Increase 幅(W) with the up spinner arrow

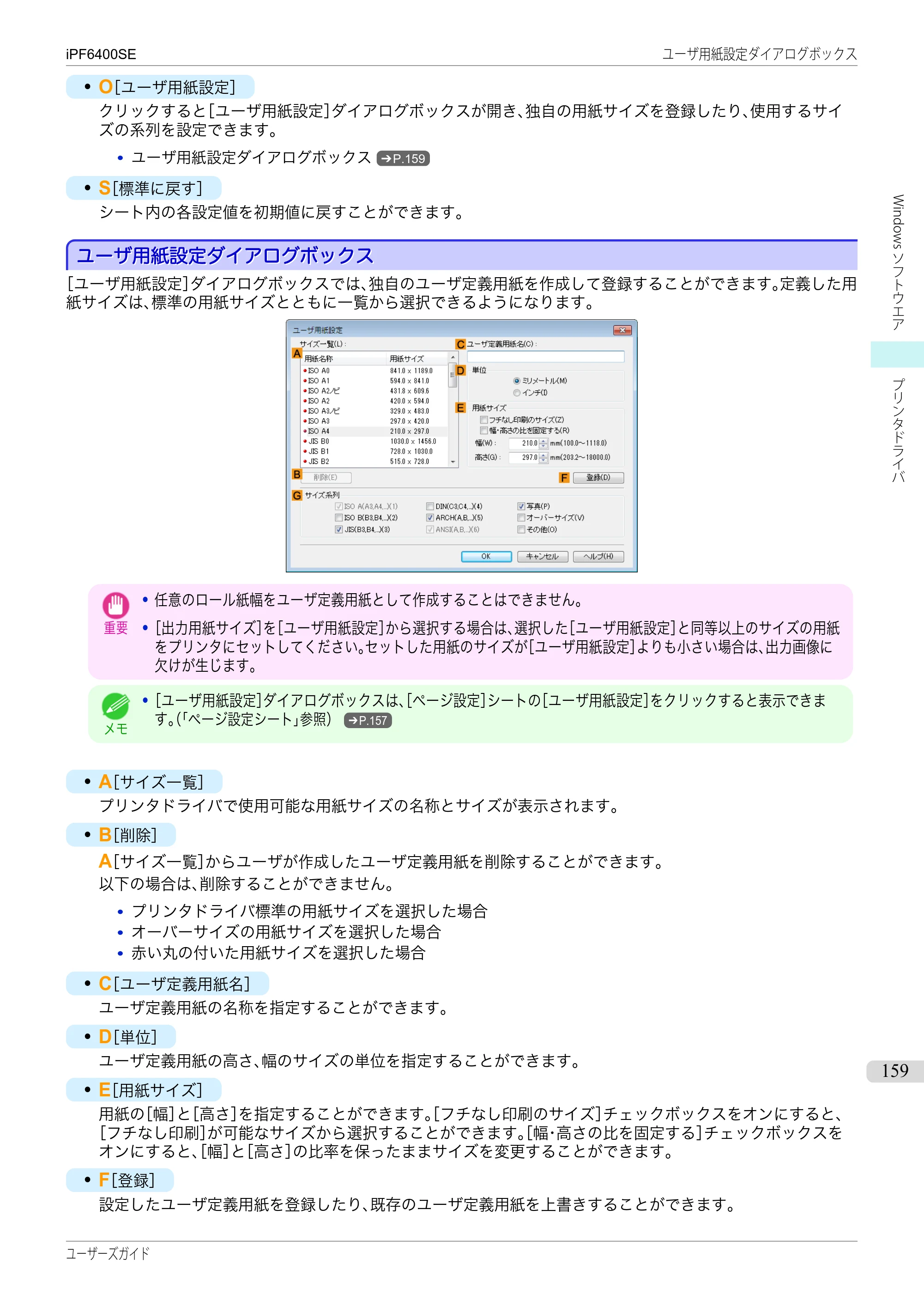544,441
